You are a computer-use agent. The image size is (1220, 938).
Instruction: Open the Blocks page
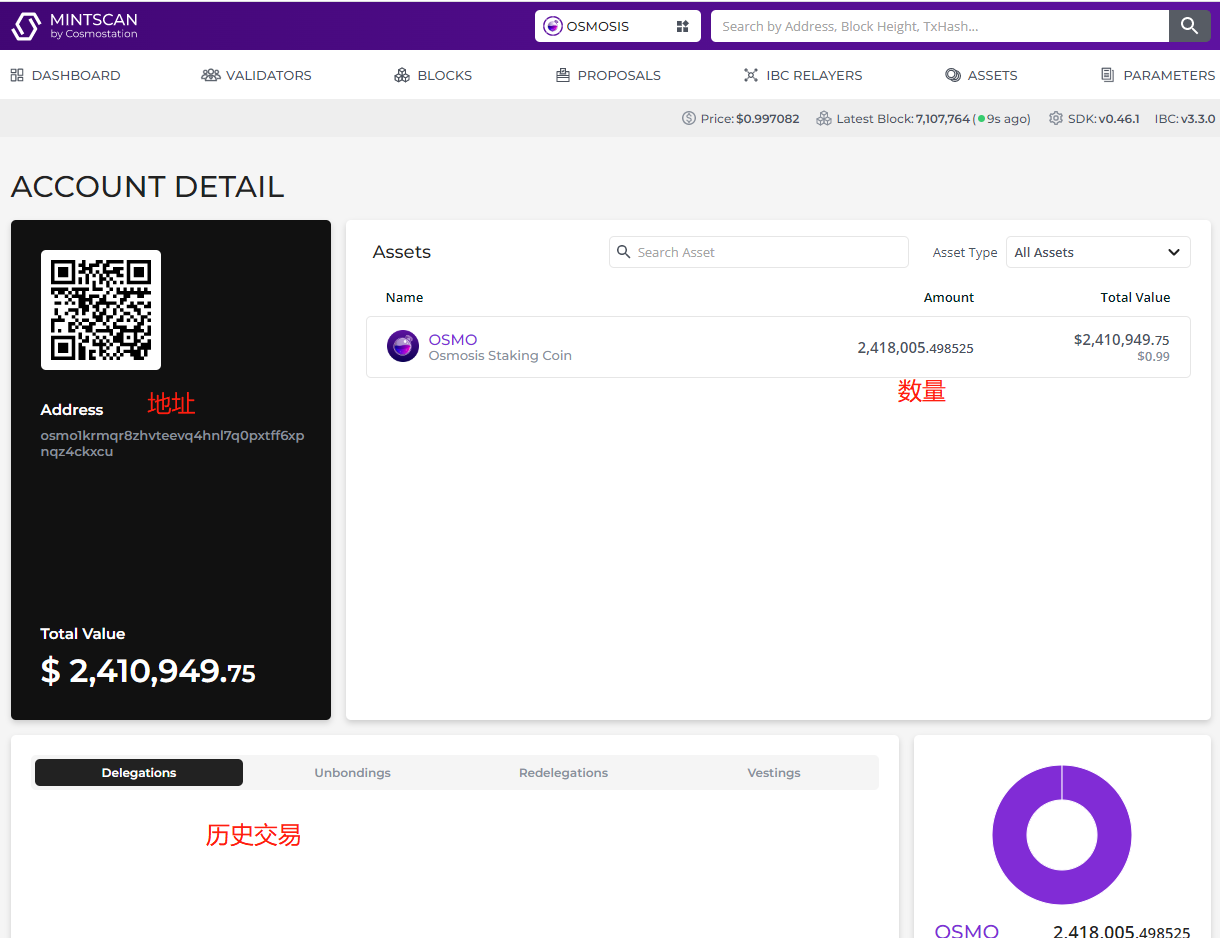(433, 75)
